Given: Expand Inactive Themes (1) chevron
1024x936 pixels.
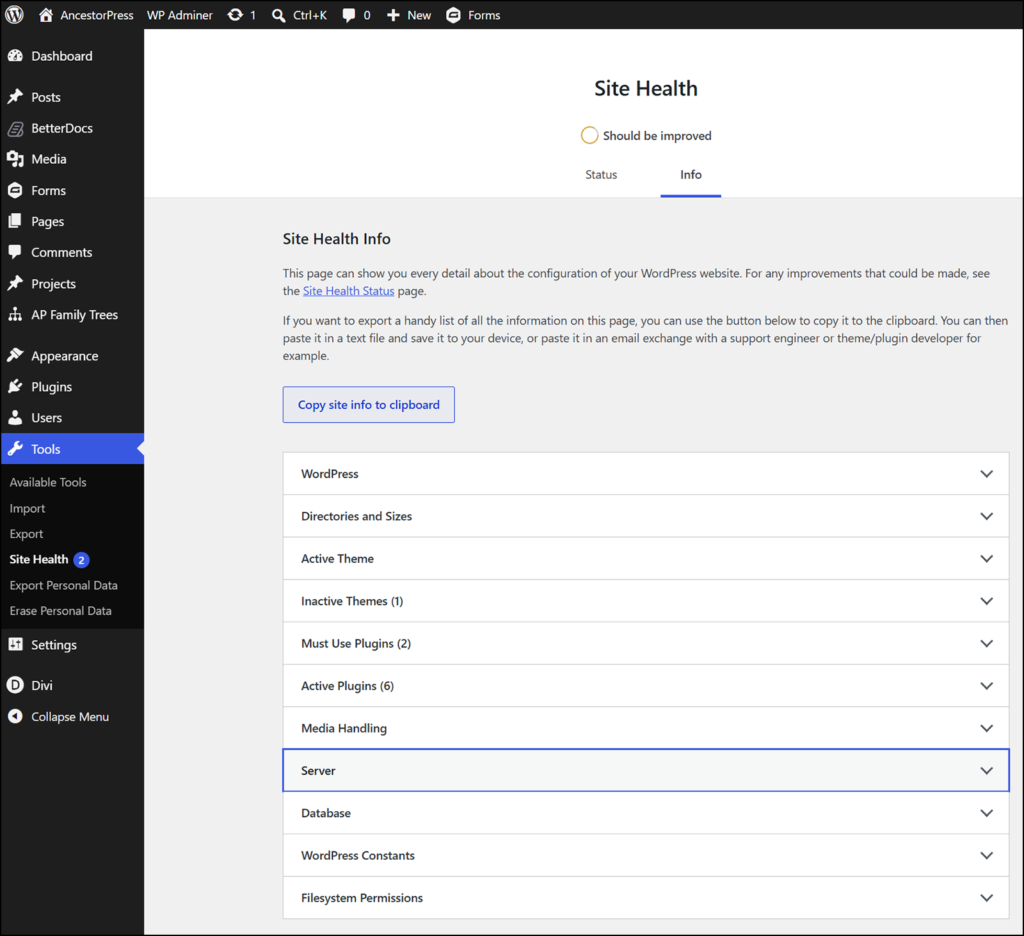Looking at the screenshot, I should (x=986, y=601).
